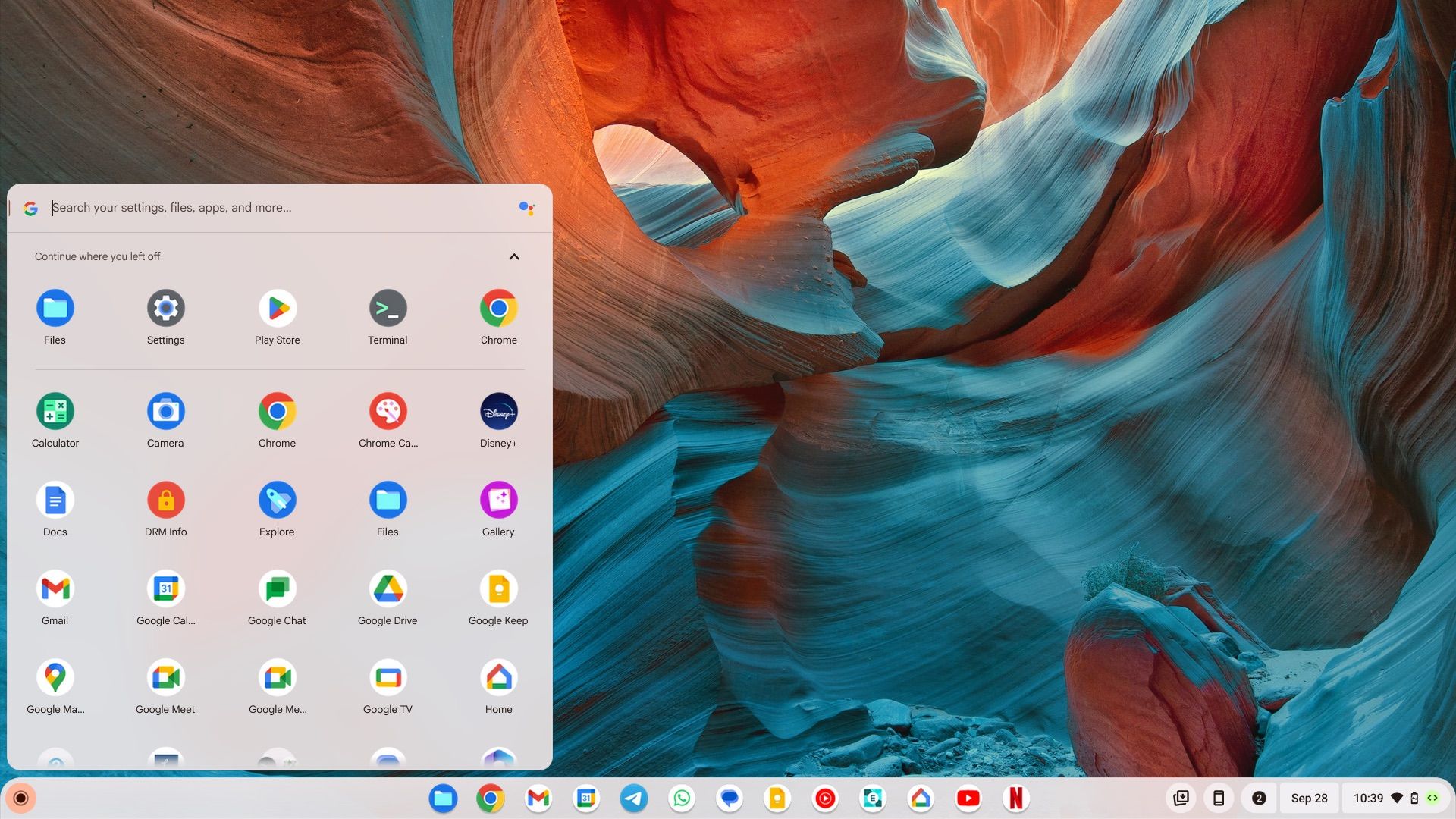The width and height of the screenshot is (1456, 819).
Task: Open the notification counter in the status tray
Action: [1259, 798]
